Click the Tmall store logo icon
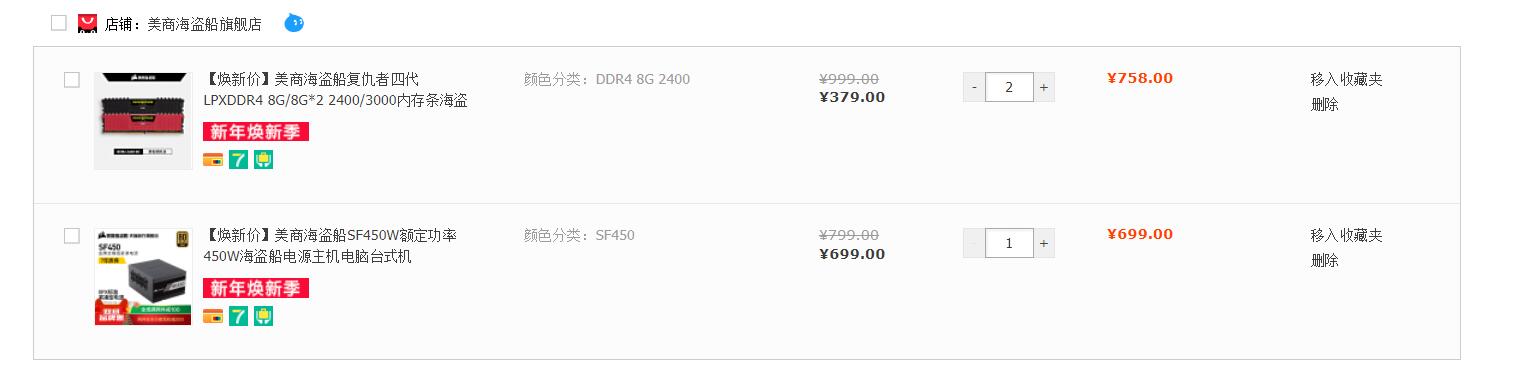Viewport: 1531px width, 387px height. 87,23
